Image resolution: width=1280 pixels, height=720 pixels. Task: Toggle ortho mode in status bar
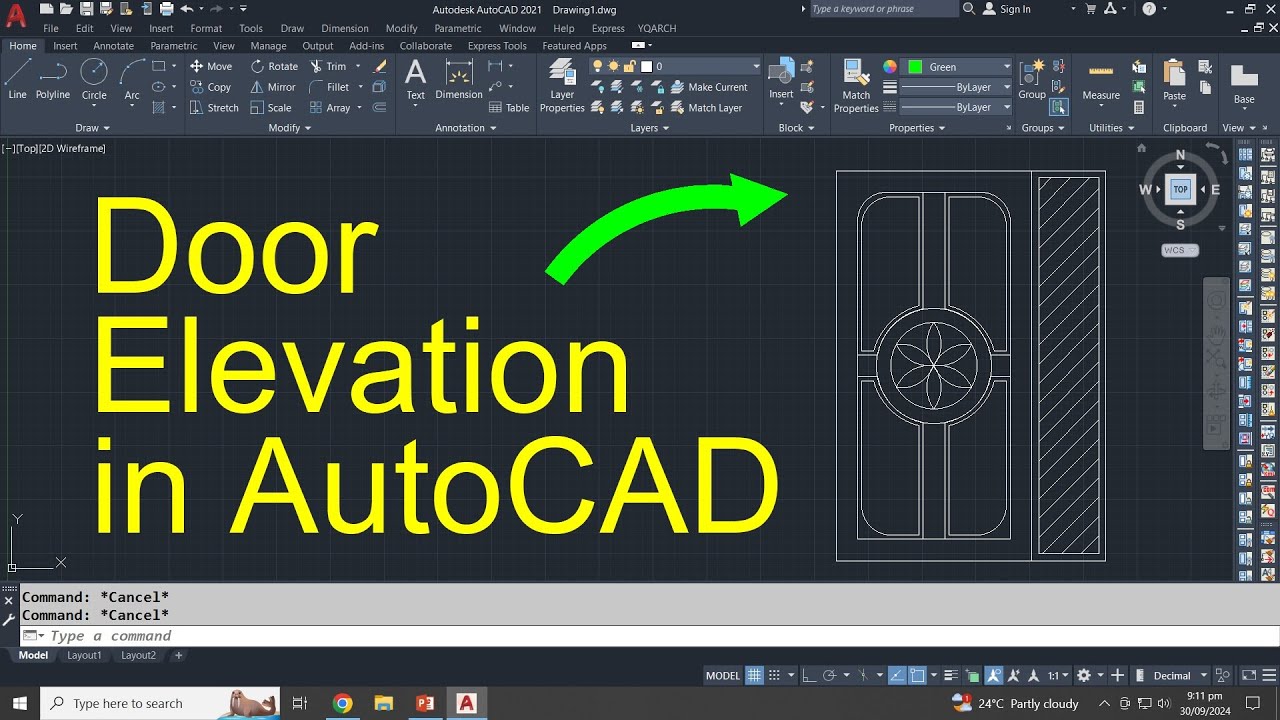[x=809, y=675]
